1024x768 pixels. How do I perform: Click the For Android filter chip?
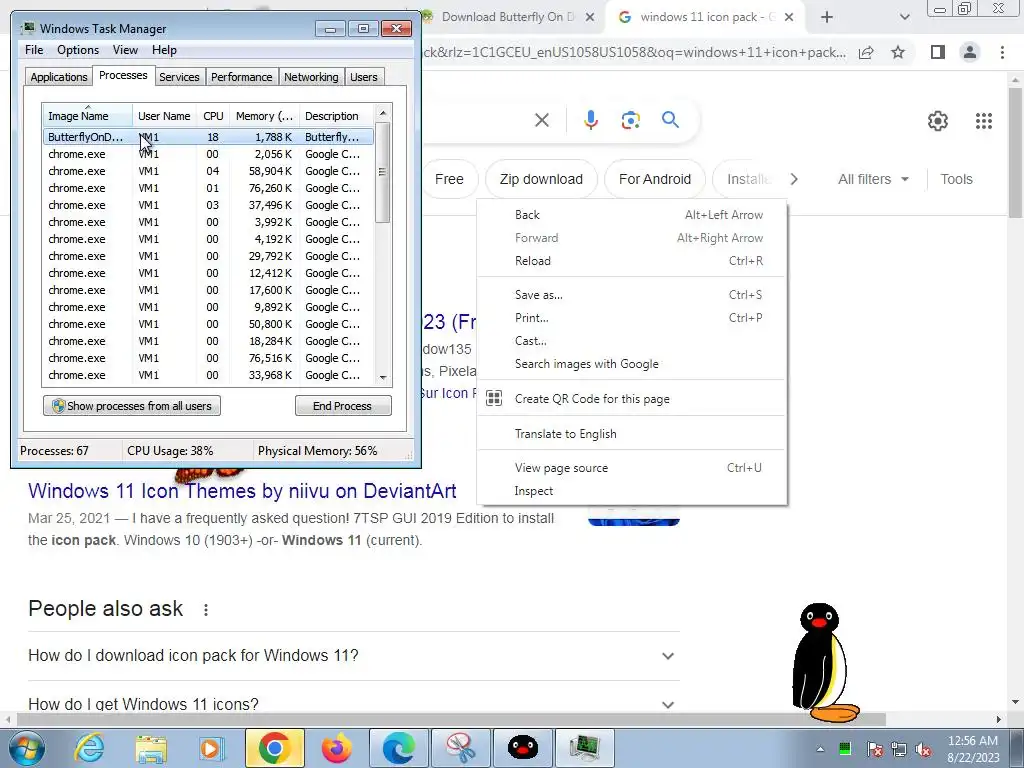[654, 179]
